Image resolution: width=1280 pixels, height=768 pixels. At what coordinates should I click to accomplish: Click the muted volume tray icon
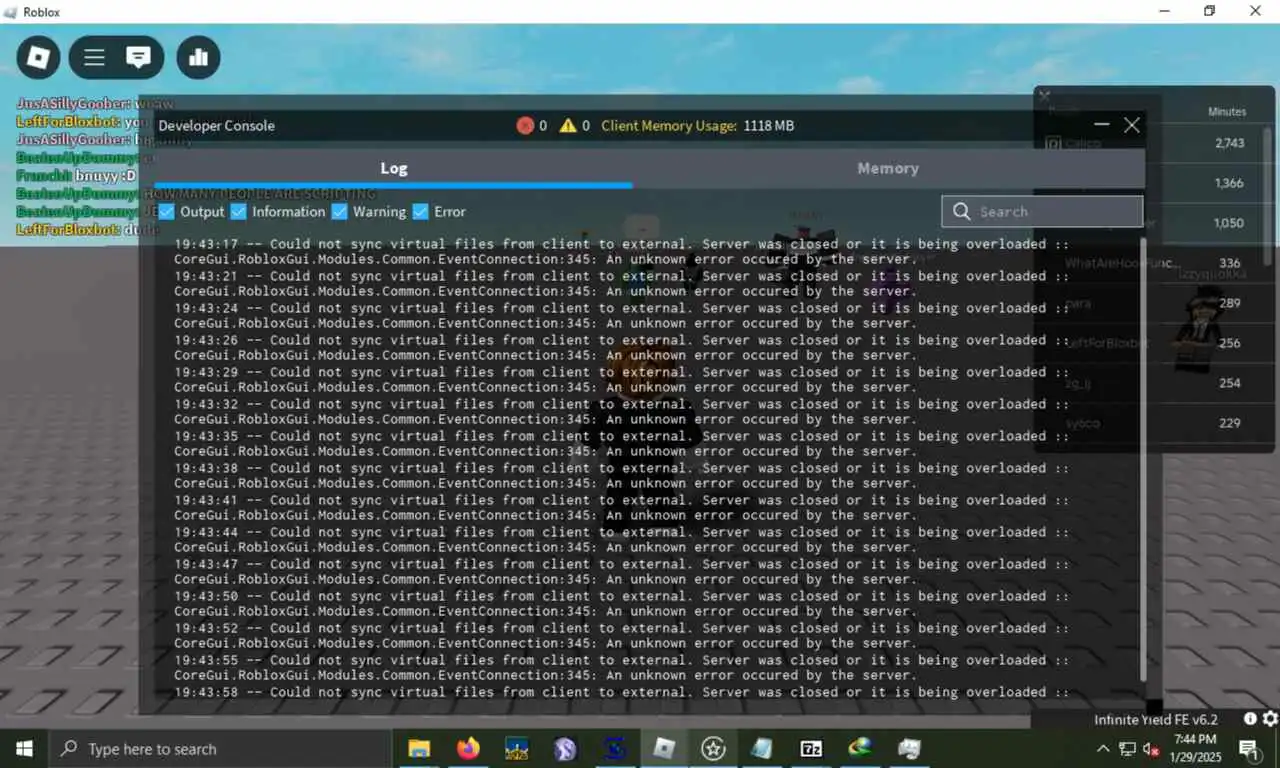[1150, 749]
